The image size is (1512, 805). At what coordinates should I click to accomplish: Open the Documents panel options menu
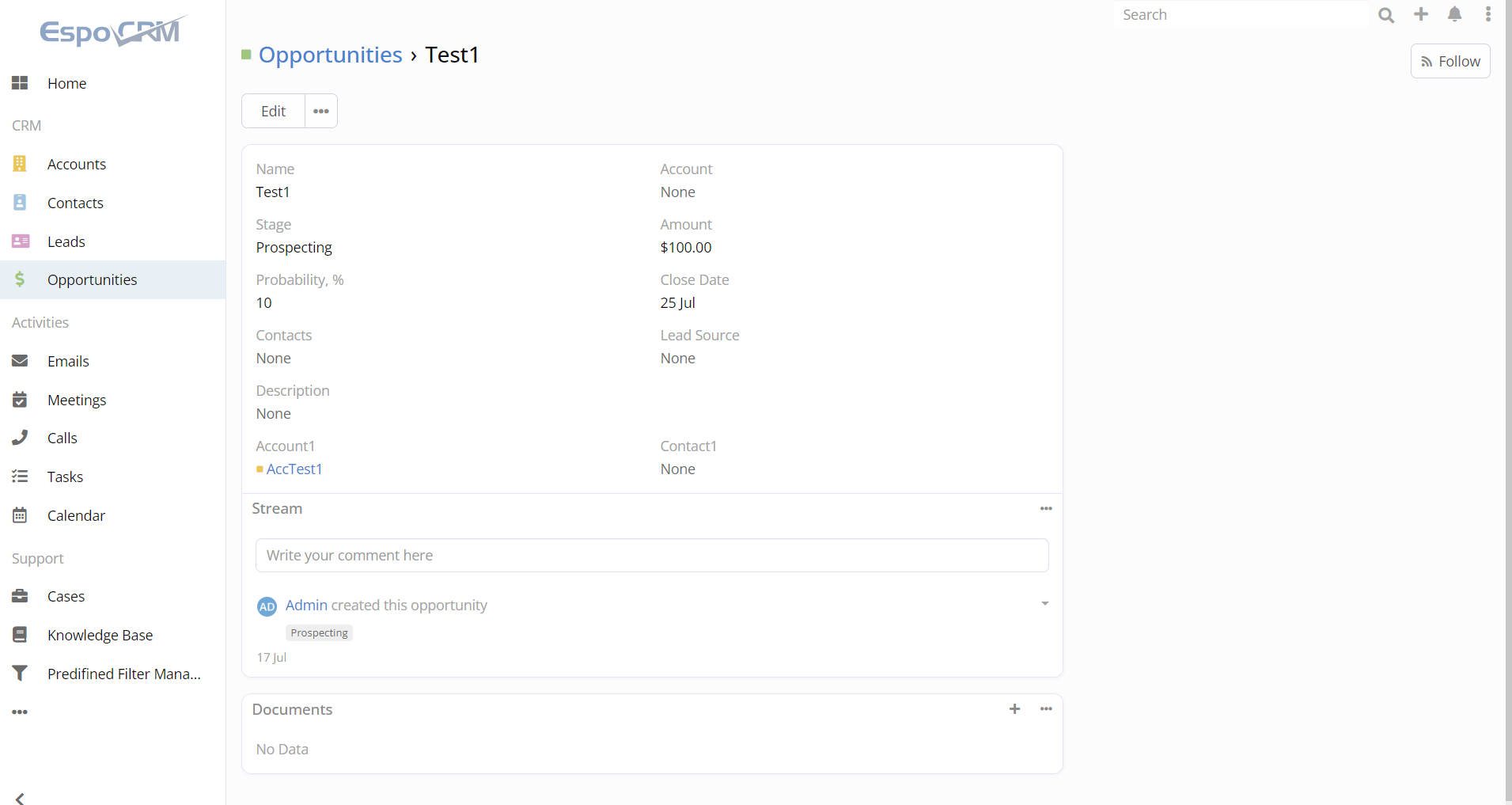pyautogui.click(x=1045, y=709)
